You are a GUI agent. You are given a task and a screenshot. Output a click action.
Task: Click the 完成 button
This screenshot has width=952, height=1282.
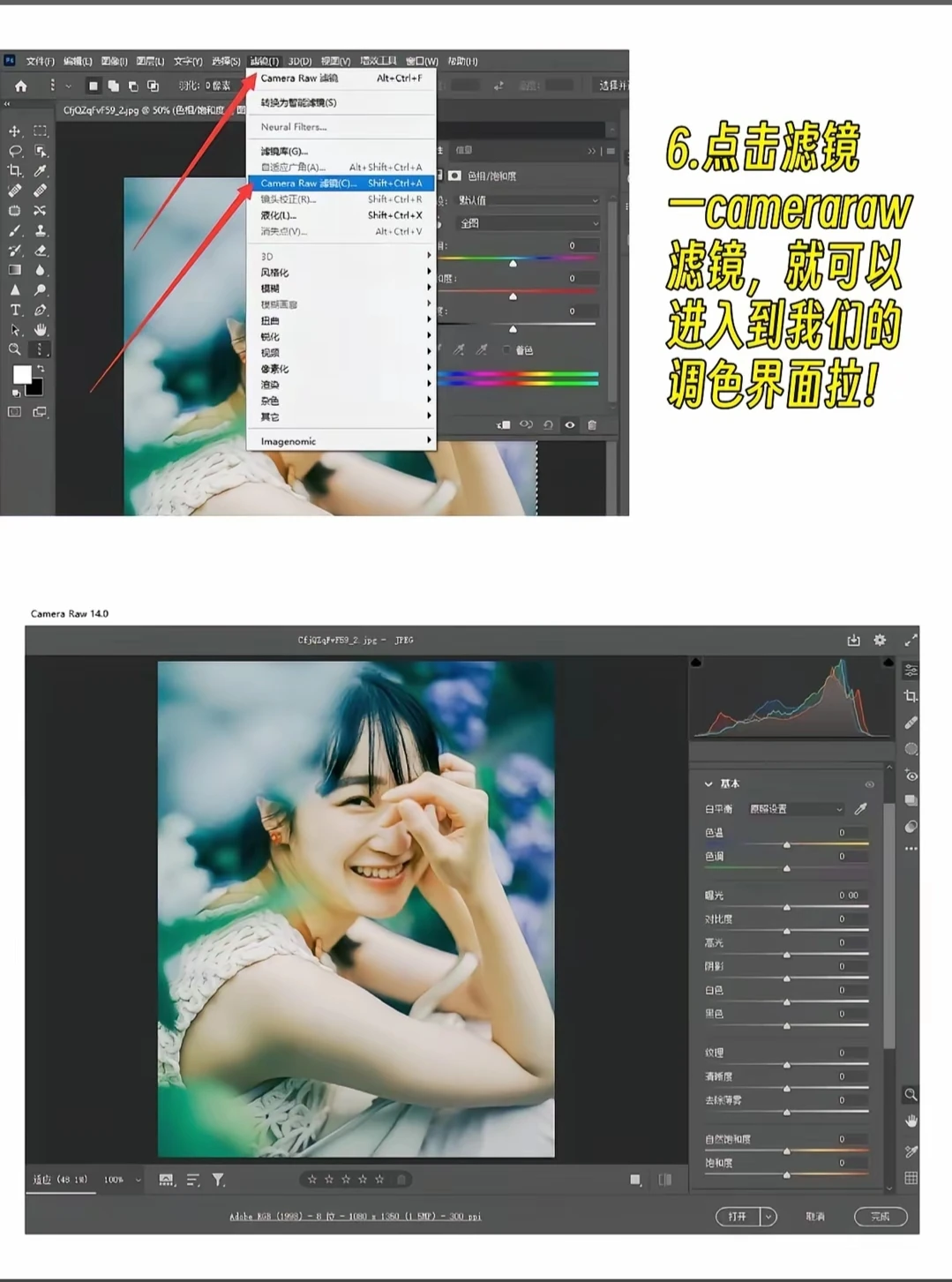tap(881, 1217)
